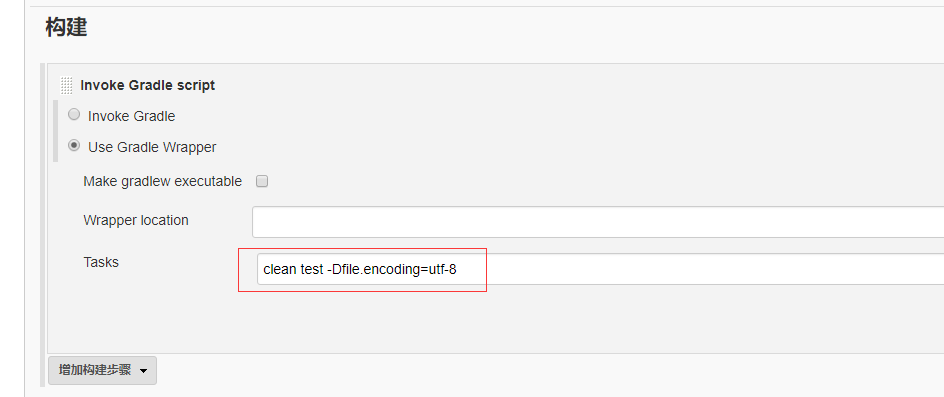Image resolution: width=944 pixels, height=397 pixels.
Task: Click the gray bar beside the radio options
Action: (55, 131)
